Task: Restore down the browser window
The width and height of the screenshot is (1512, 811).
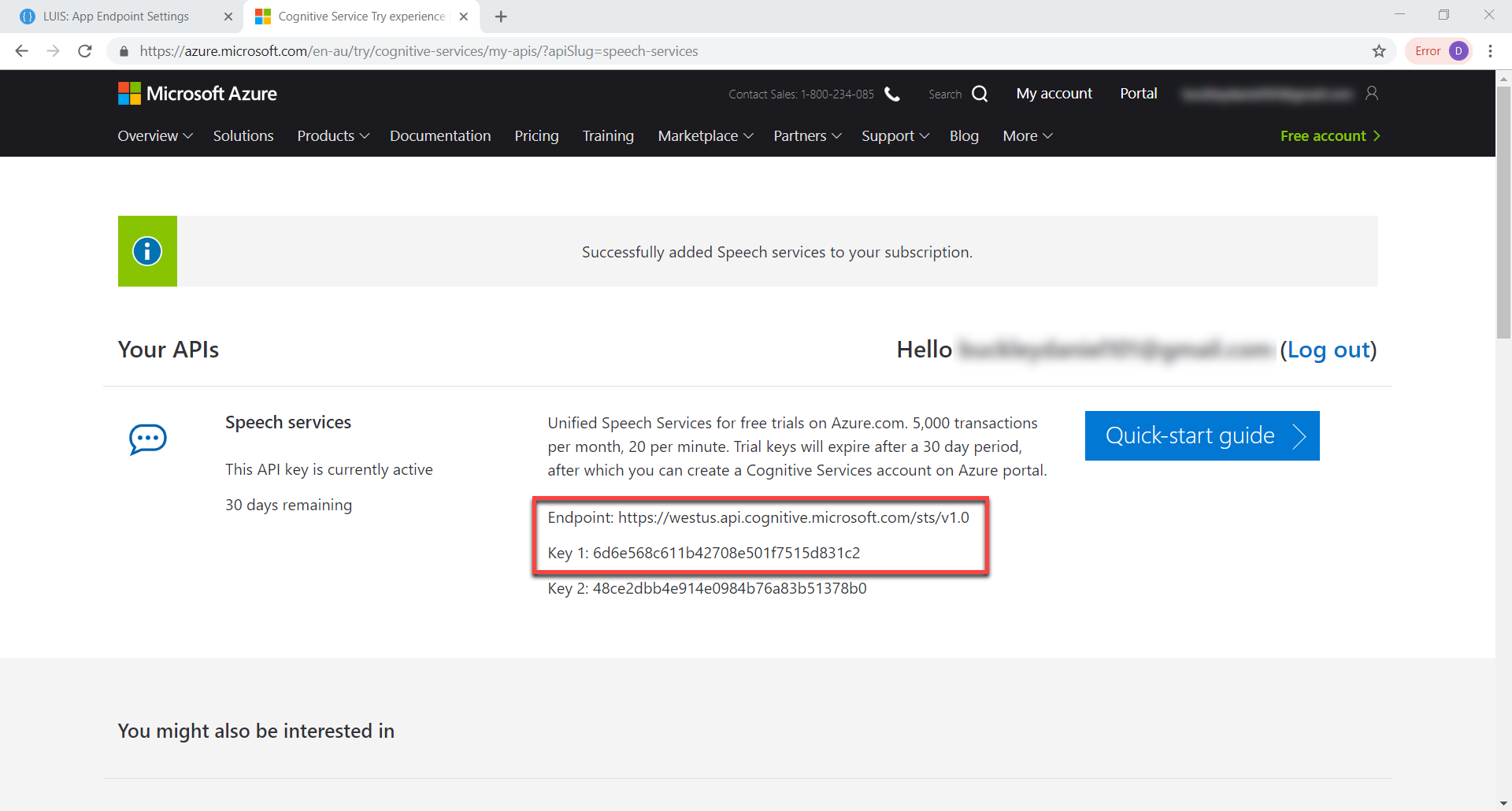Action: click(x=1443, y=15)
